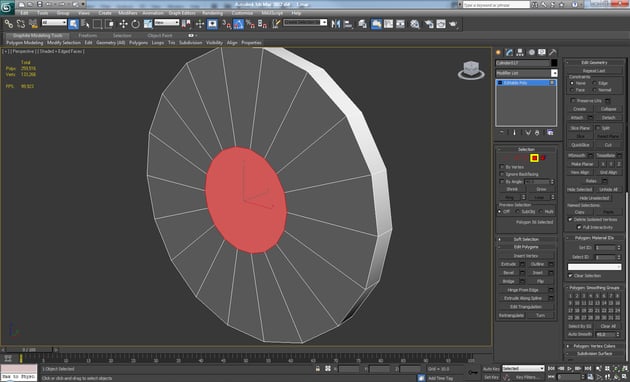Click the Select and Link tool icon

tap(8, 24)
